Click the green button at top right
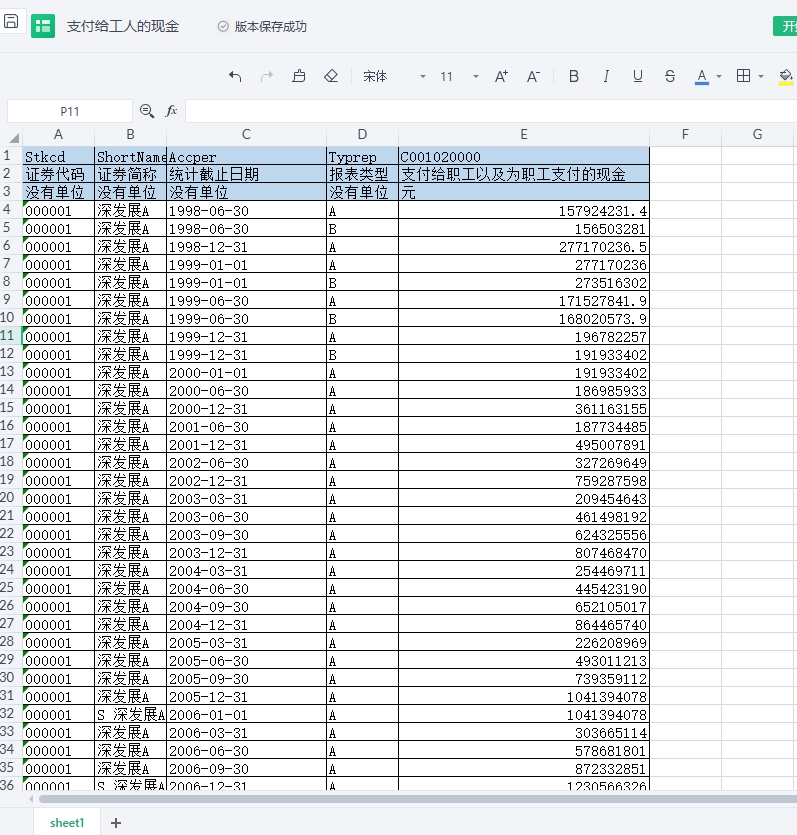This screenshot has height=835, width=797. pos(785,26)
